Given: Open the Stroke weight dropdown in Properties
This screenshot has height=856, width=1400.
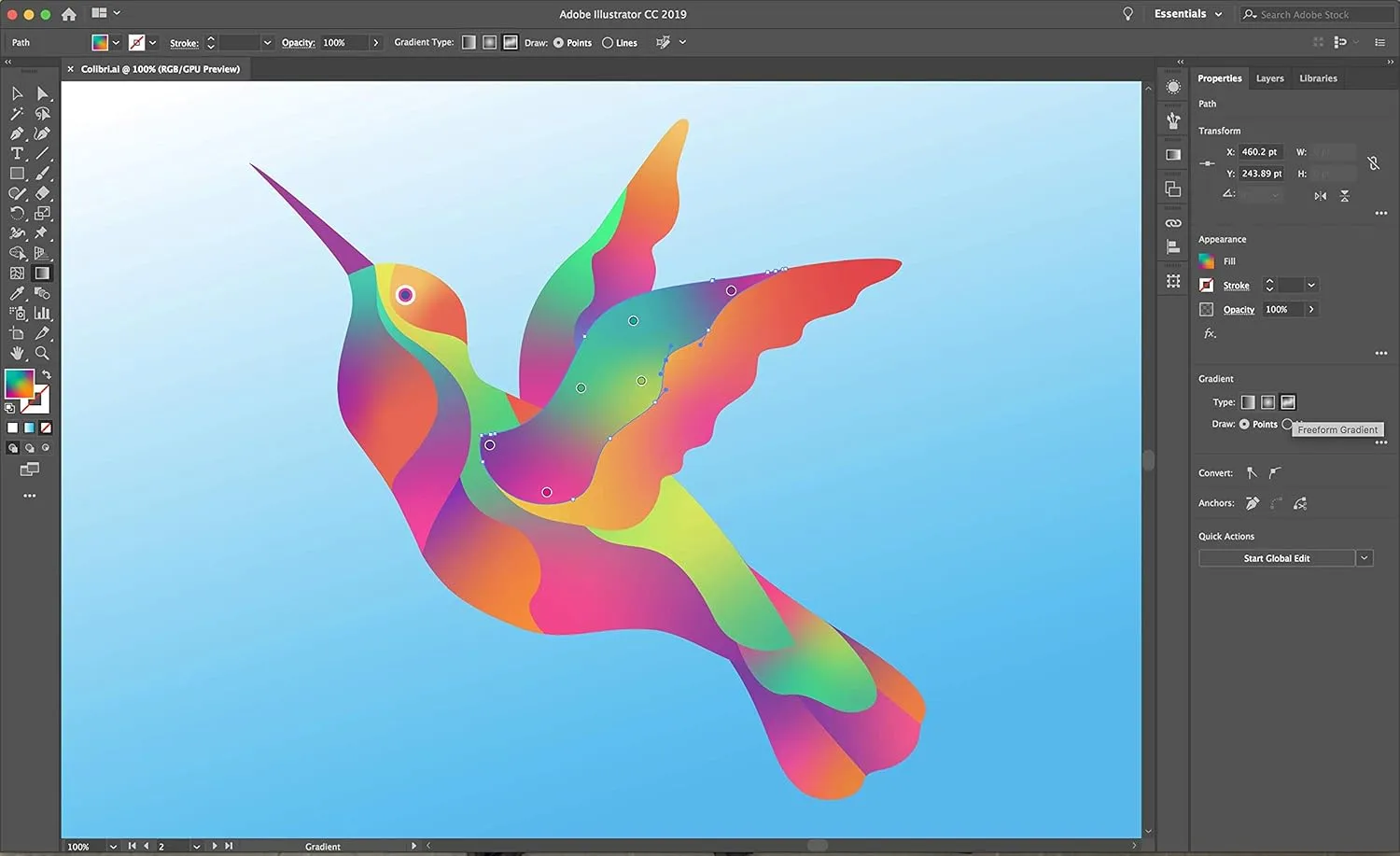Looking at the screenshot, I should (x=1311, y=285).
